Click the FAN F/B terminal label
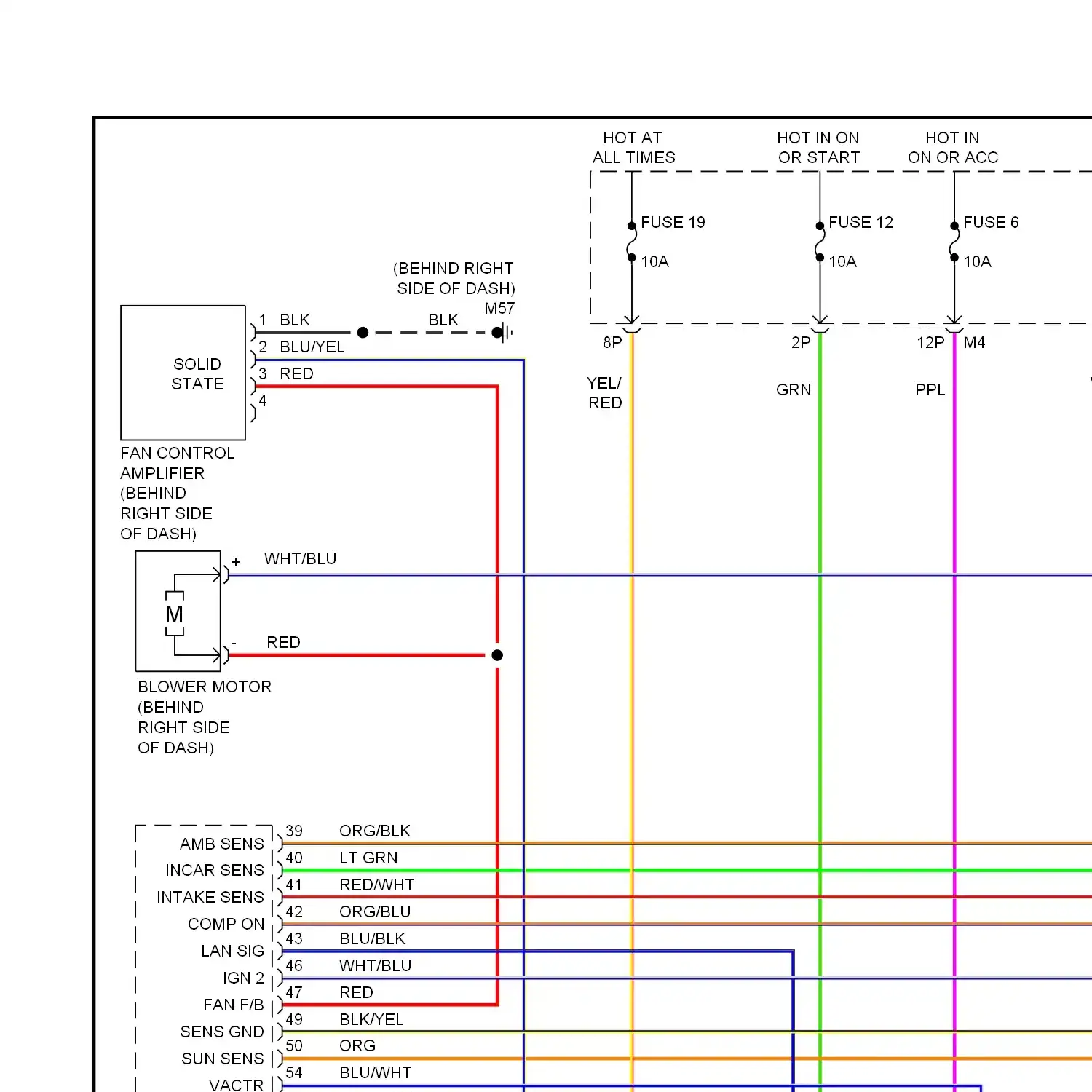The height and width of the screenshot is (1092, 1092). click(x=234, y=1005)
